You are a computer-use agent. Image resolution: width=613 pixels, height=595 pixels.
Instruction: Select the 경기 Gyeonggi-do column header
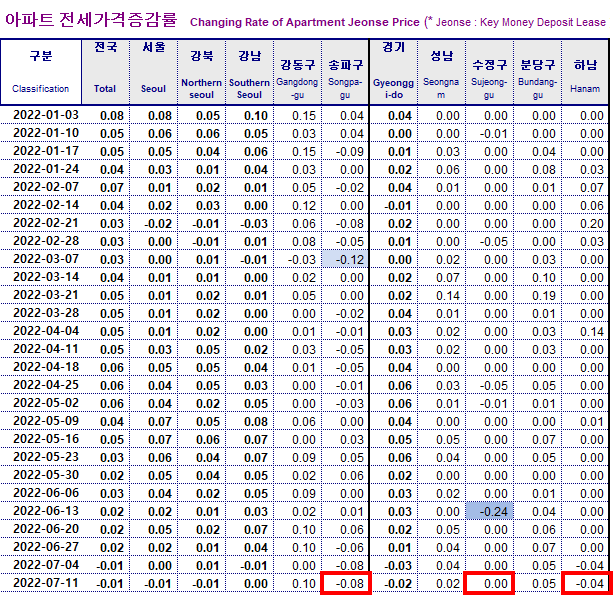click(x=393, y=72)
